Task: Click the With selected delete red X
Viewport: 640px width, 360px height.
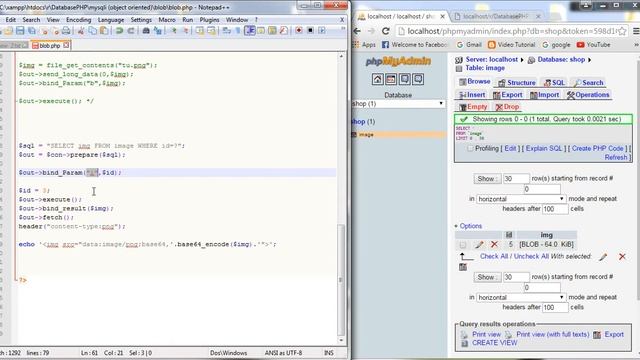Action: 622,257
